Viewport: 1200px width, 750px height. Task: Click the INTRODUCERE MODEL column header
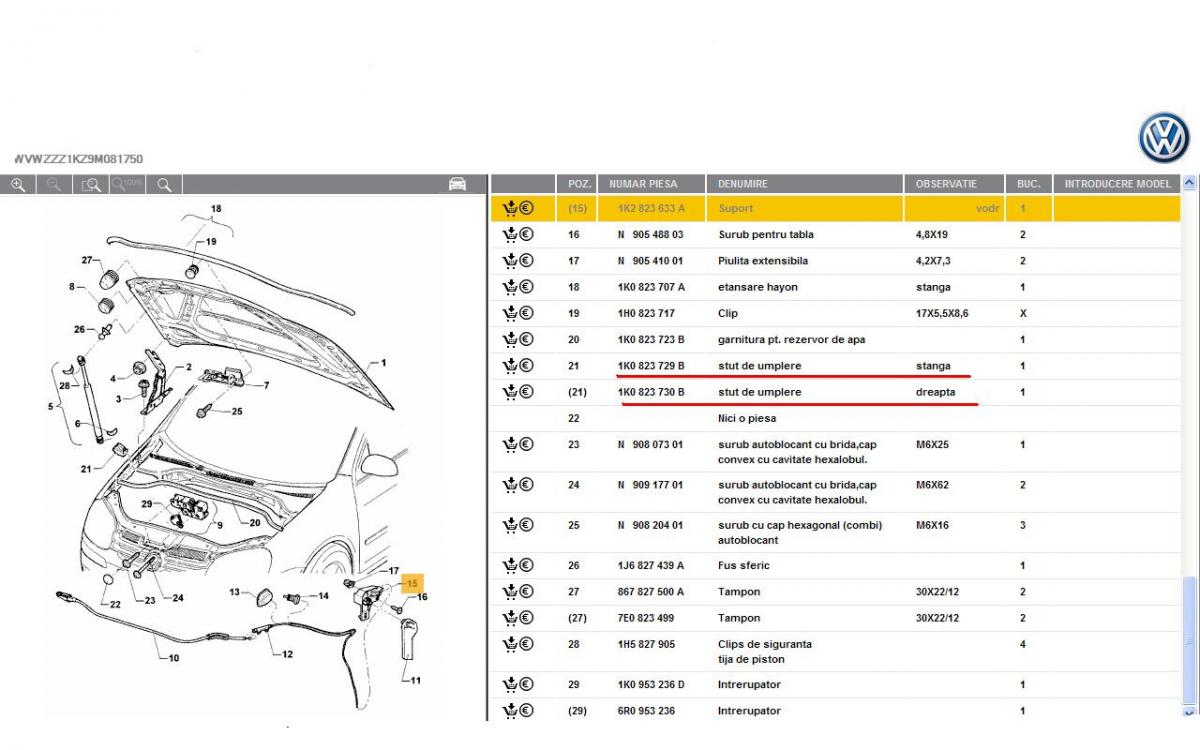1117,184
